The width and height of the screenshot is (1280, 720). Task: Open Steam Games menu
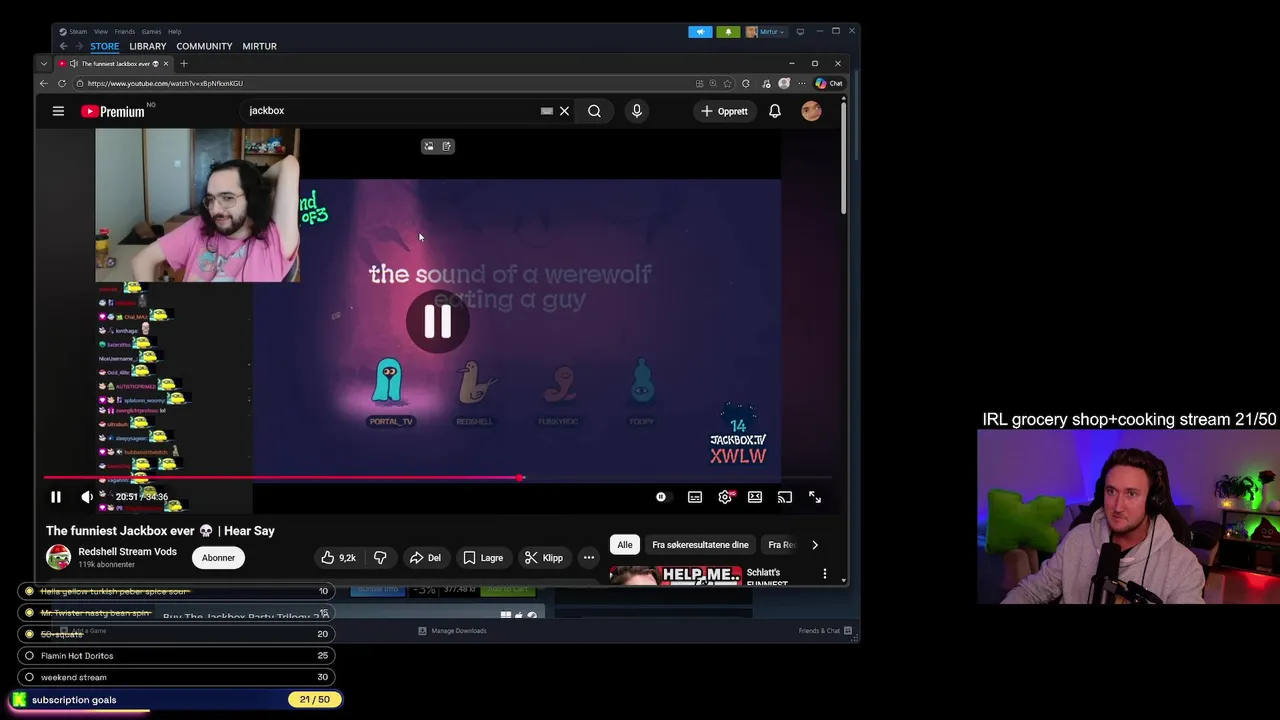151,32
